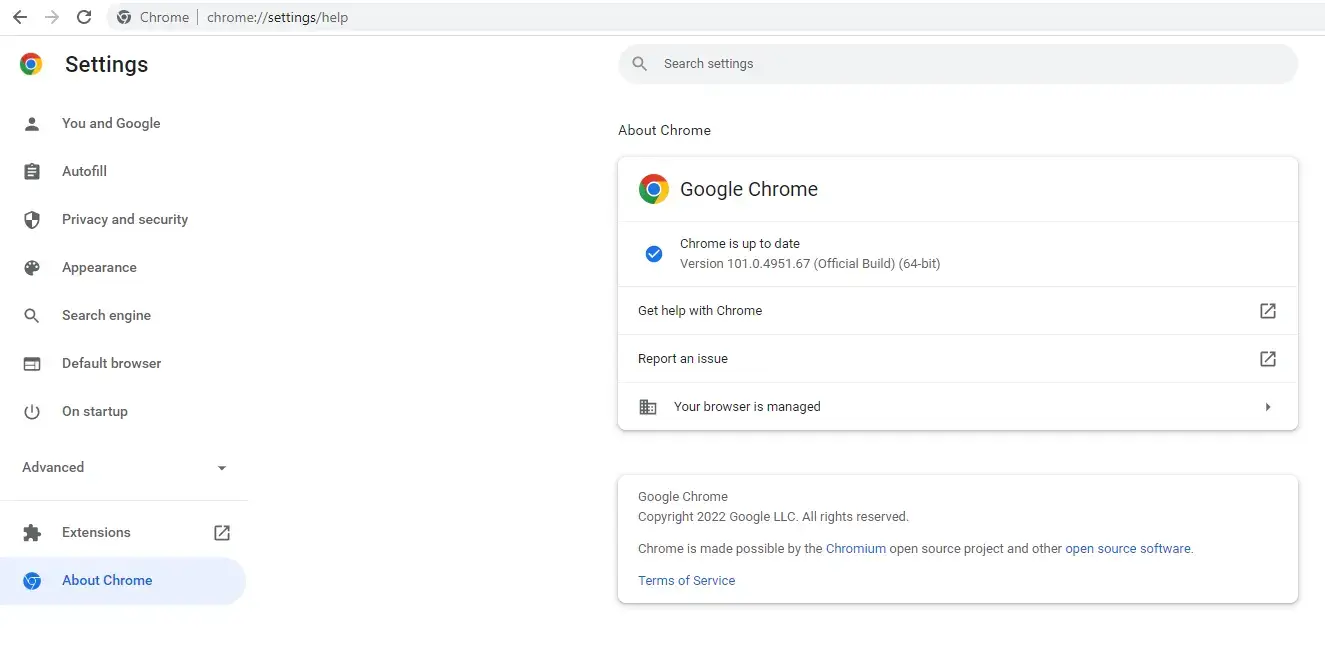
Task: Click into the Search settings field
Action: [958, 64]
